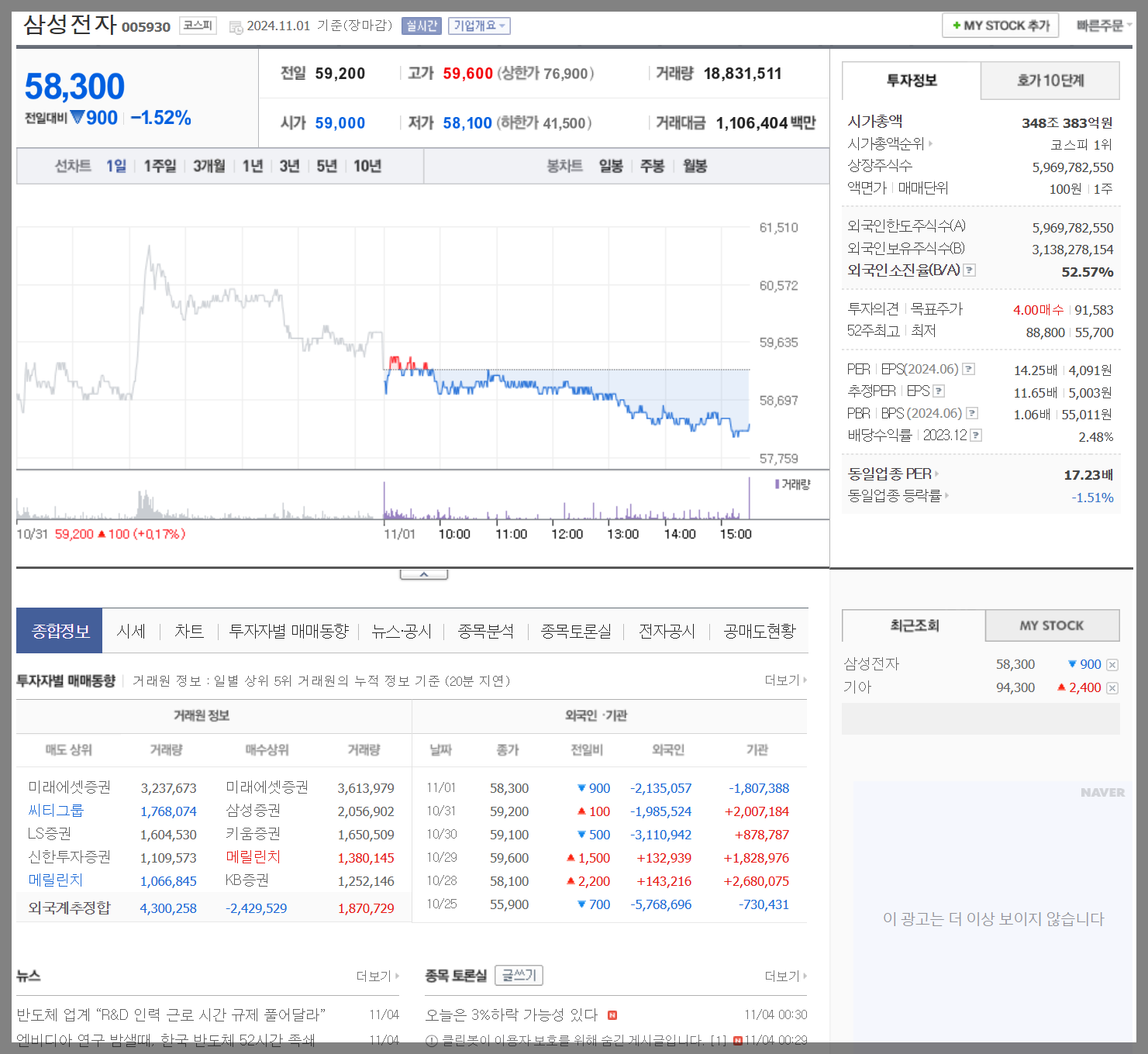Viewport: 1148px width, 1054px height.
Task: Select 1일 line chart period
Action: click(x=116, y=166)
